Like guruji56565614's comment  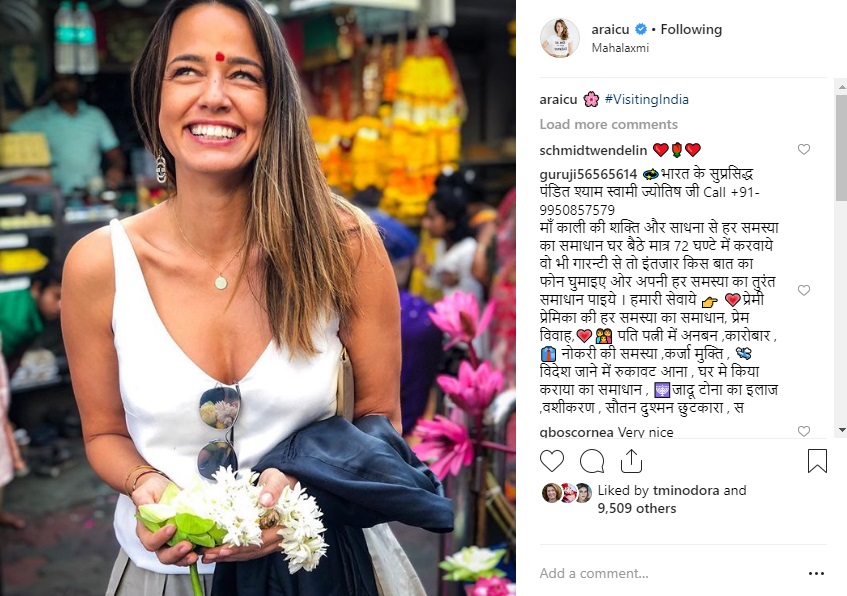pos(804,290)
